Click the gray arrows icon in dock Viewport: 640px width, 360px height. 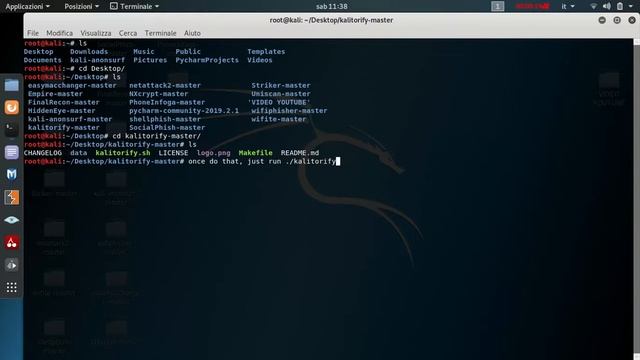(x=11, y=265)
